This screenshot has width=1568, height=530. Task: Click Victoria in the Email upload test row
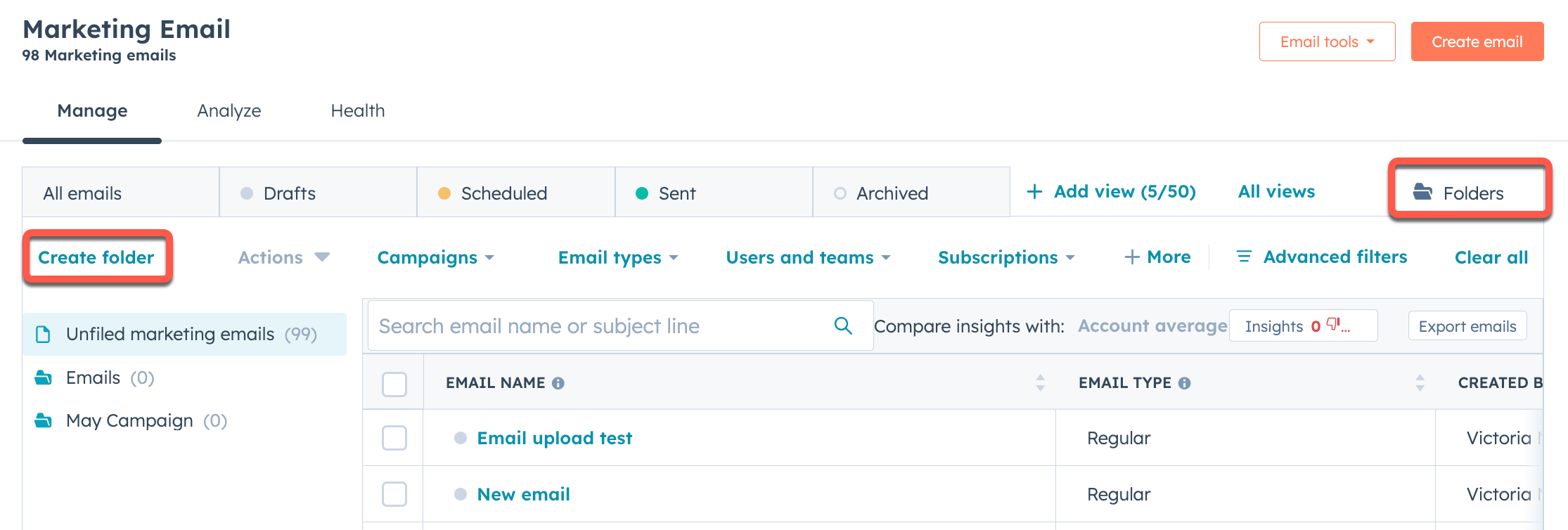pyautogui.click(x=1499, y=438)
